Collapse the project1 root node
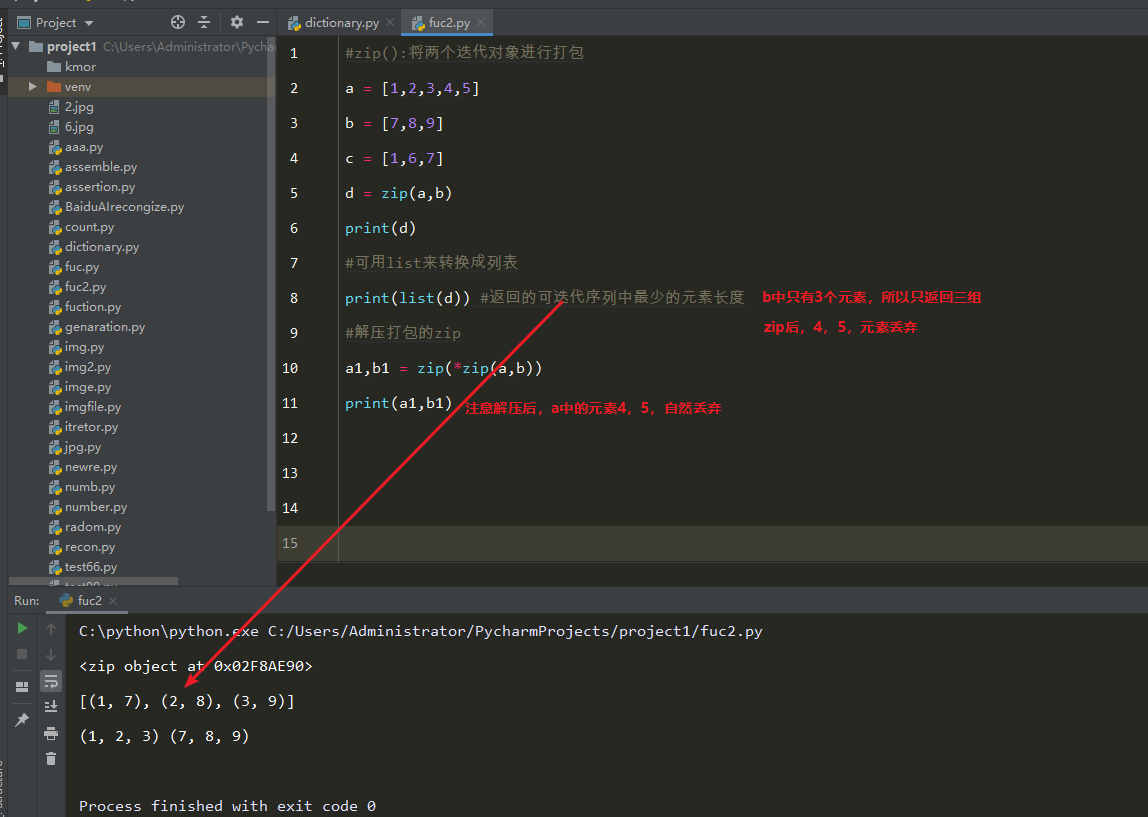 tap(14, 46)
